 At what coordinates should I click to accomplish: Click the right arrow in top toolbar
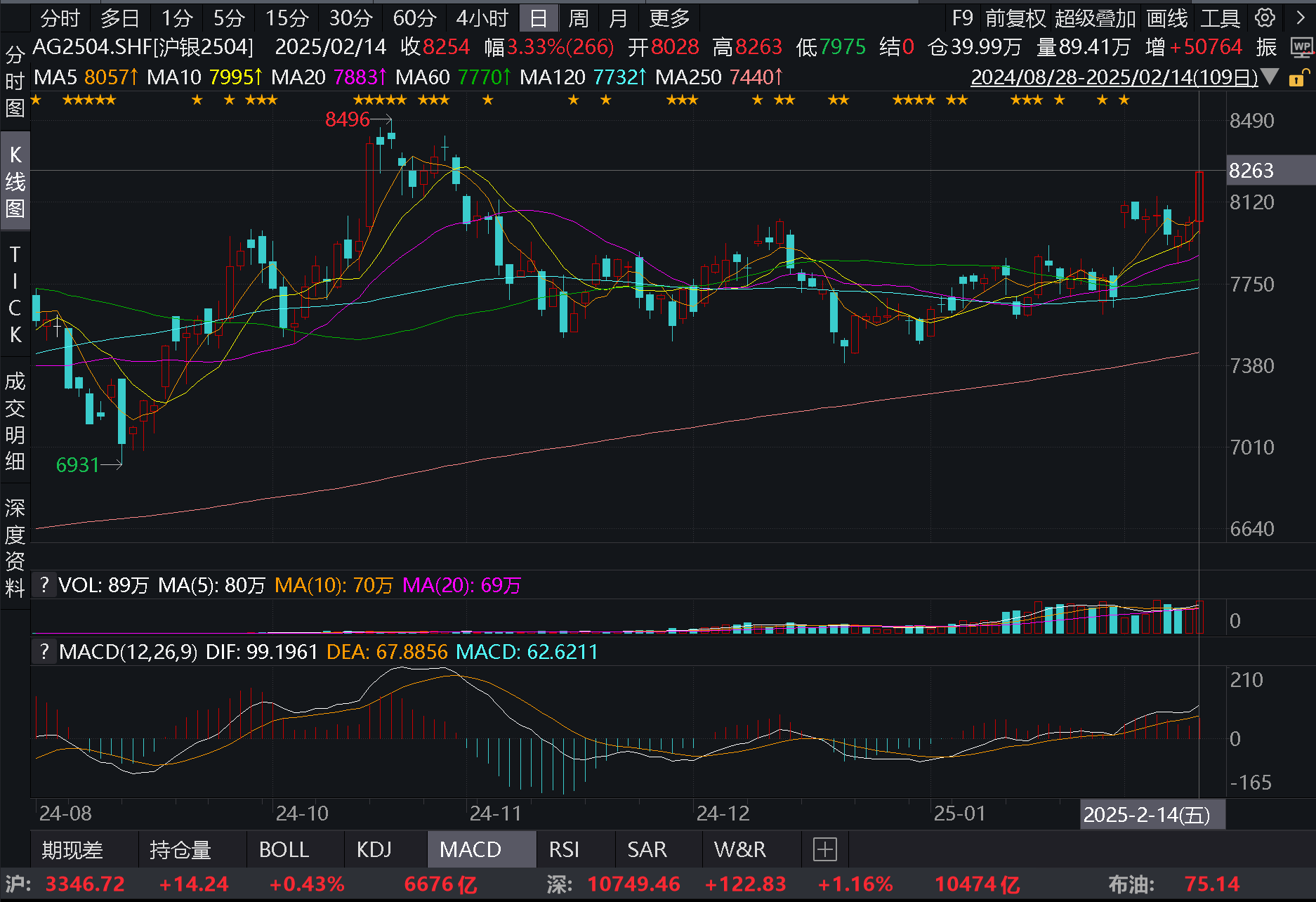[1300, 18]
